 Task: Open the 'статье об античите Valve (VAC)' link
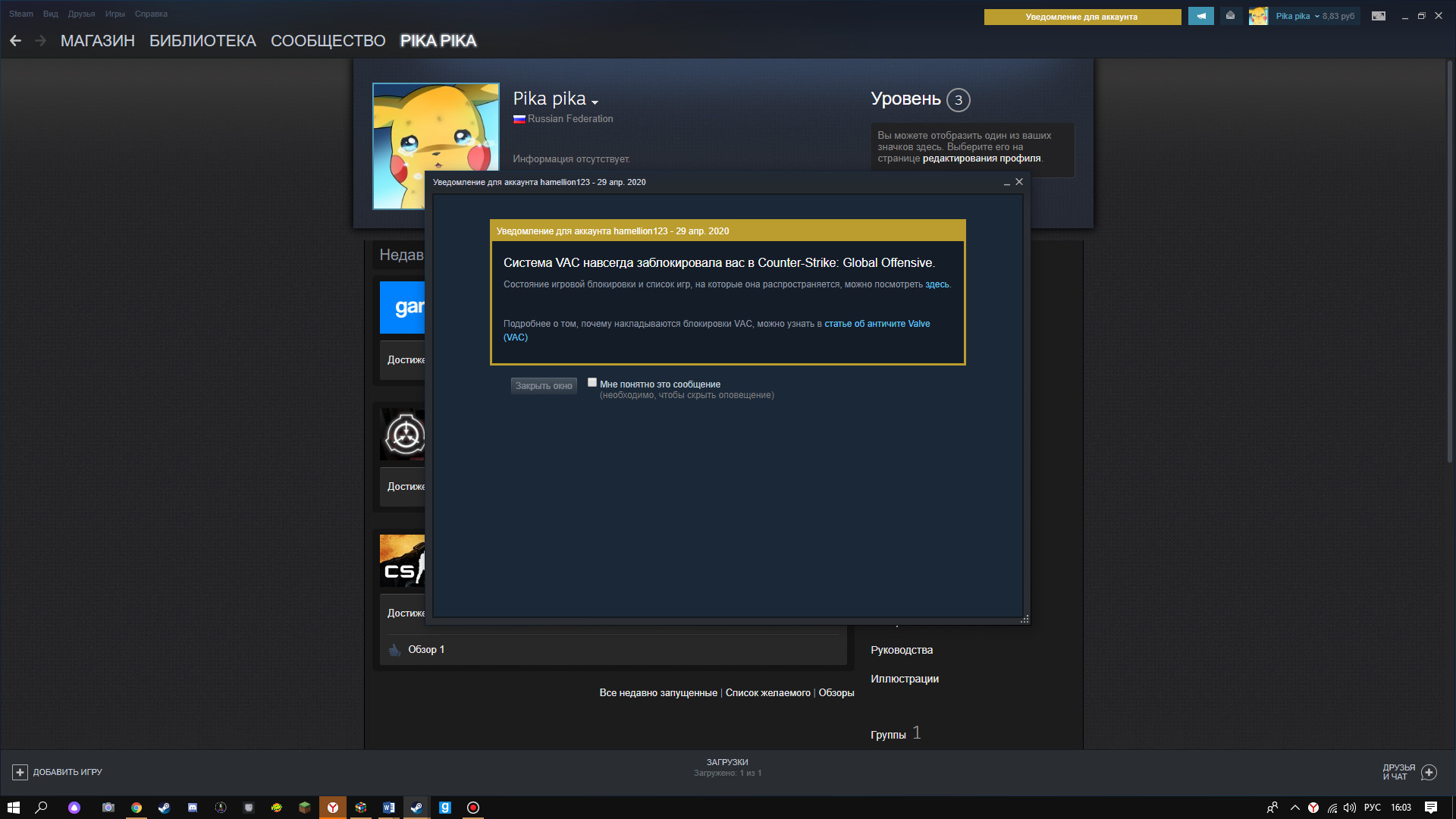pyautogui.click(x=717, y=331)
